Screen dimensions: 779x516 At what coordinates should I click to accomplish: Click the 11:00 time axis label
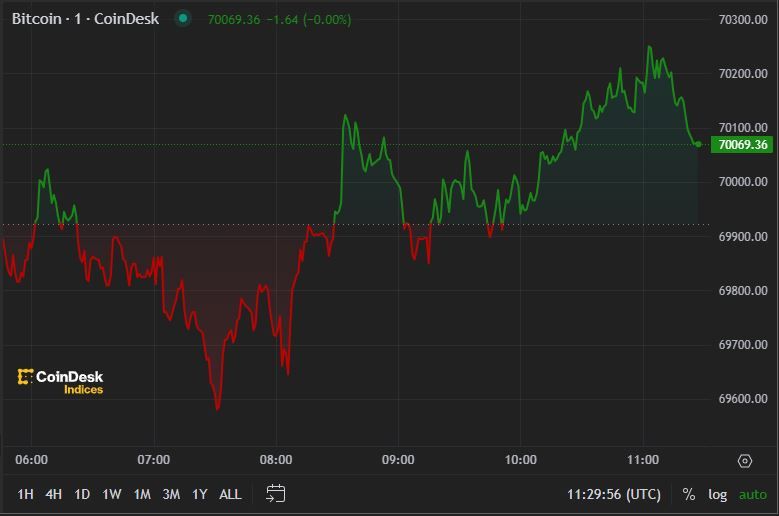pyautogui.click(x=643, y=460)
